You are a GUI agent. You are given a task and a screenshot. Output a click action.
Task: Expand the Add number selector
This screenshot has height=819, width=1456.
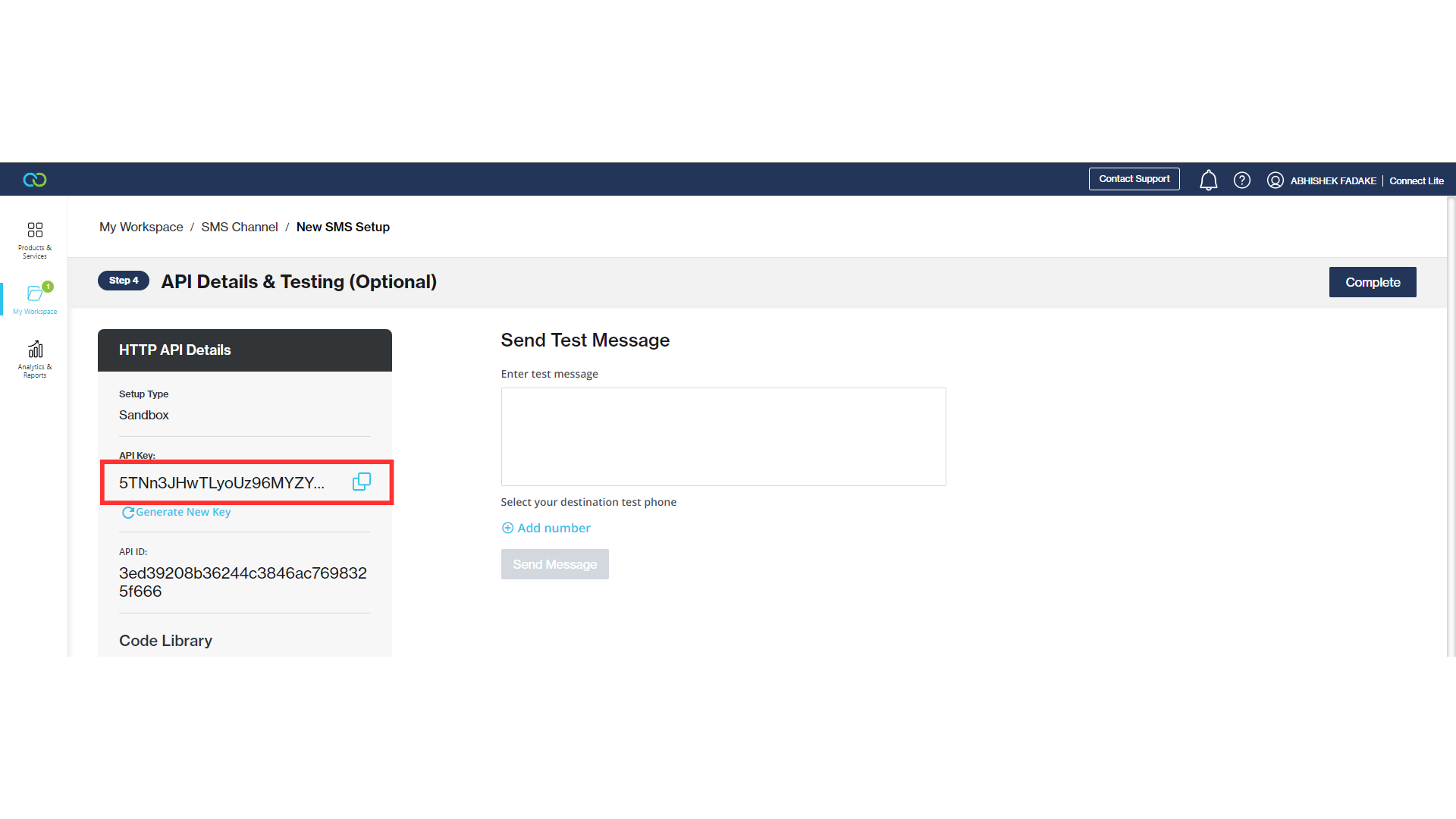click(x=553, y=528)
